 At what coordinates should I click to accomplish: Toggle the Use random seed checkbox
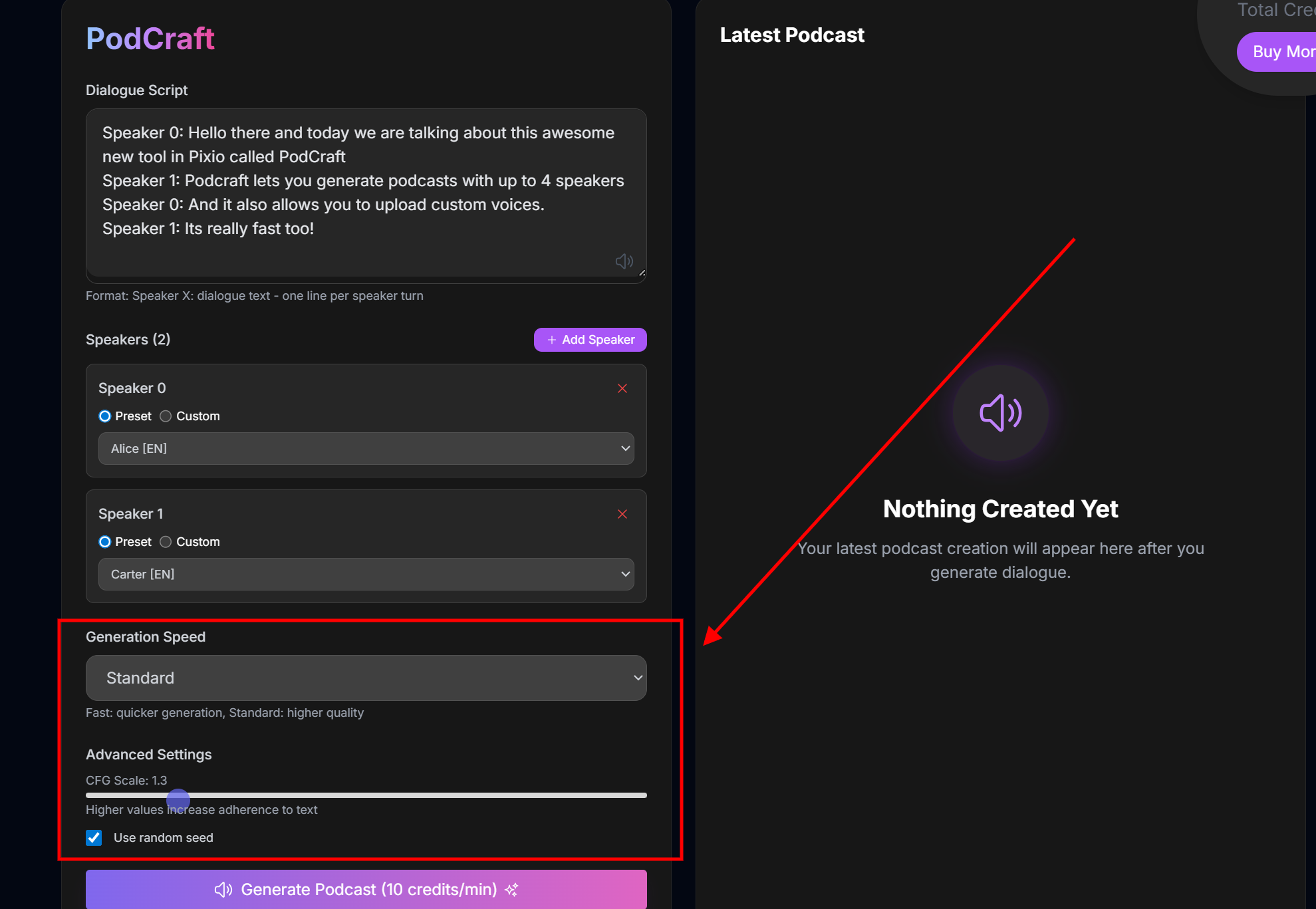pyautogui.click(x=94, y=838)
